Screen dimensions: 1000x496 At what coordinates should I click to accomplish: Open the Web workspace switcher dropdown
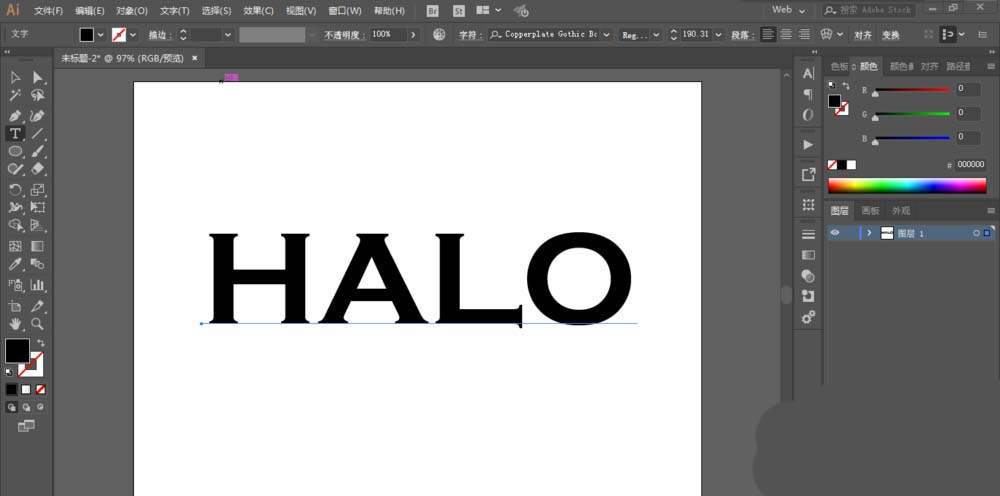coord(789,10)
